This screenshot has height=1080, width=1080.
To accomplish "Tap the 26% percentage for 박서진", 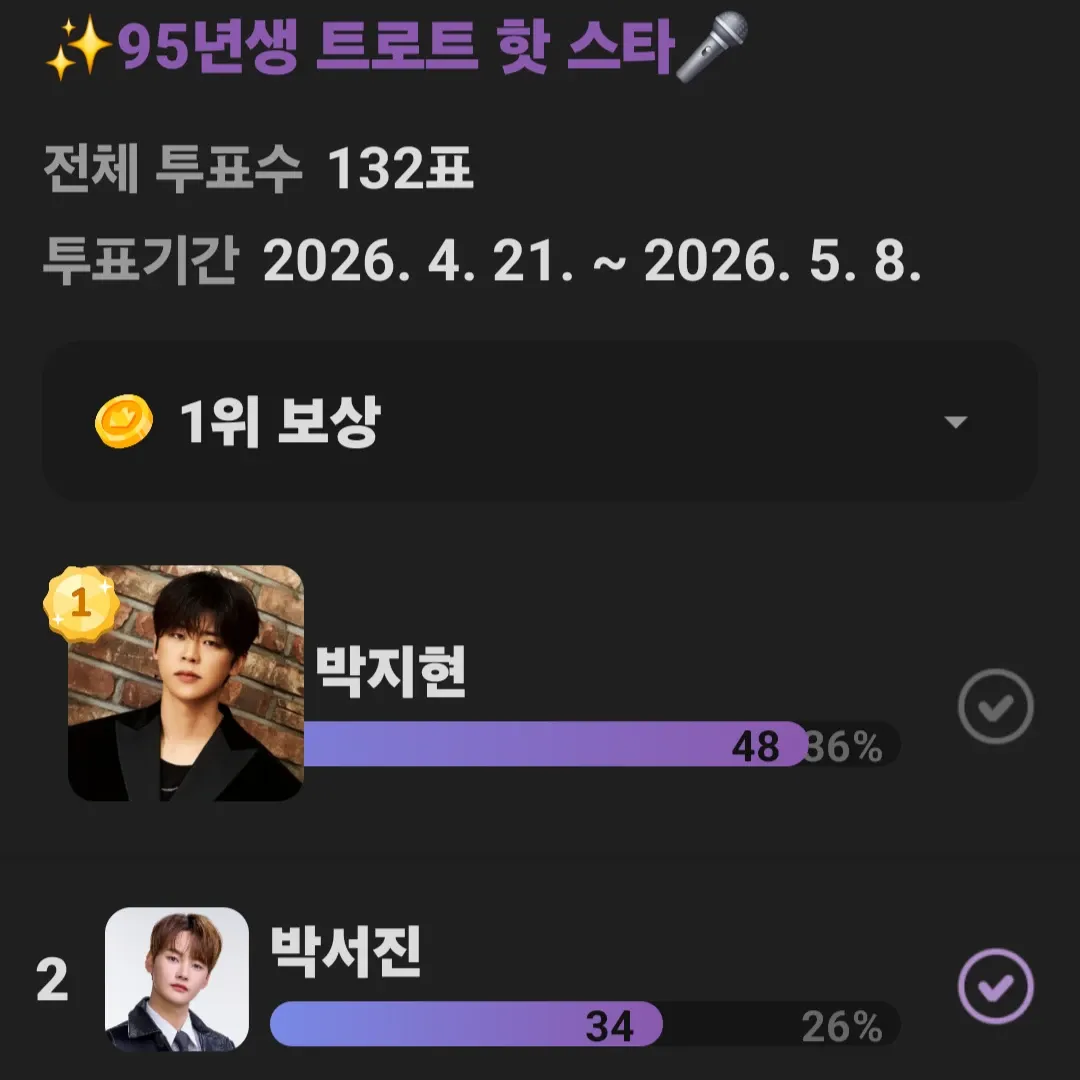I will coord(842,1026).
